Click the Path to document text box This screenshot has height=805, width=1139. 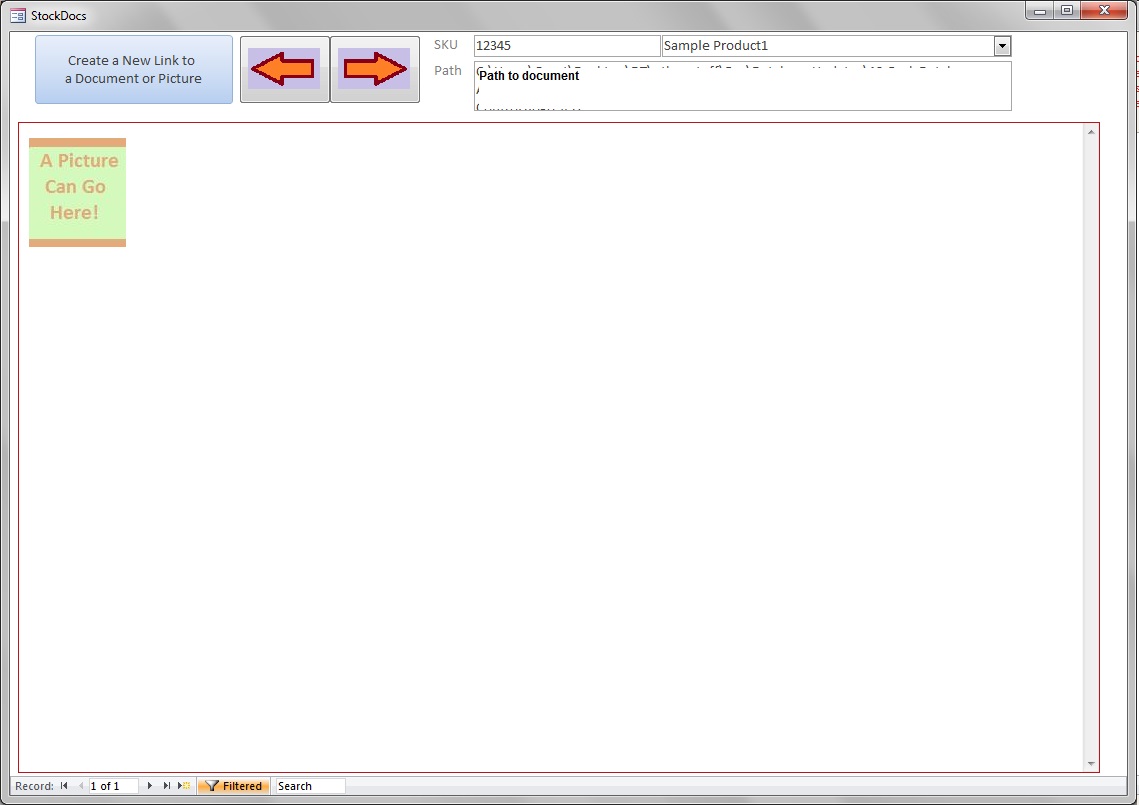(x=742, y=86)
